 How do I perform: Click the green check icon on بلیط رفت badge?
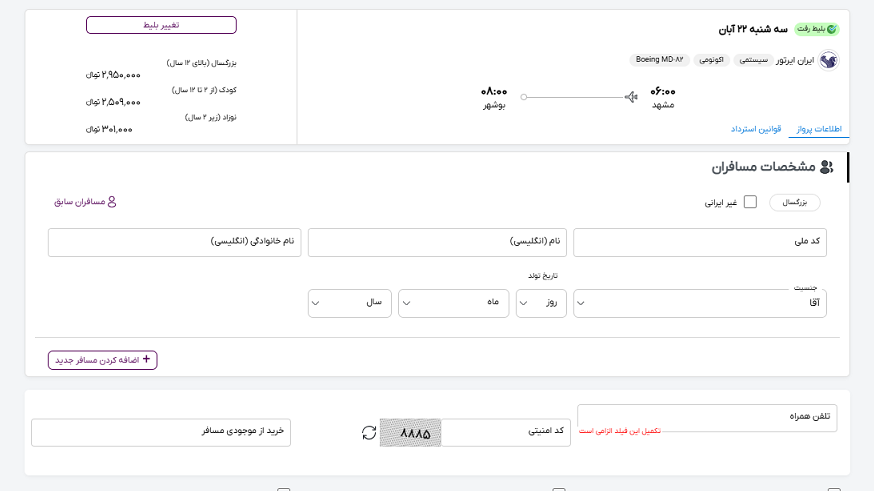[x=832, y=29]
